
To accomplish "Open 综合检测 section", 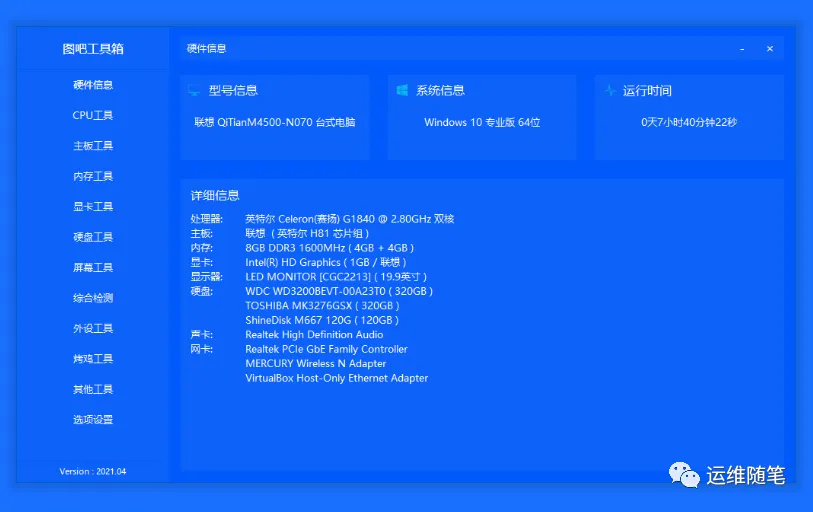I will [93, 298].
